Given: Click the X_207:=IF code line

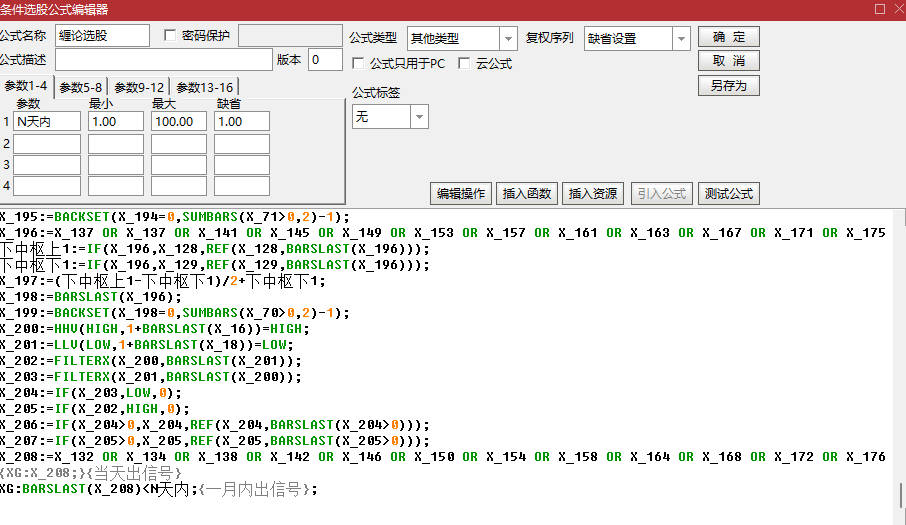Looking at the screenshot, I should (x=214, y=441).
